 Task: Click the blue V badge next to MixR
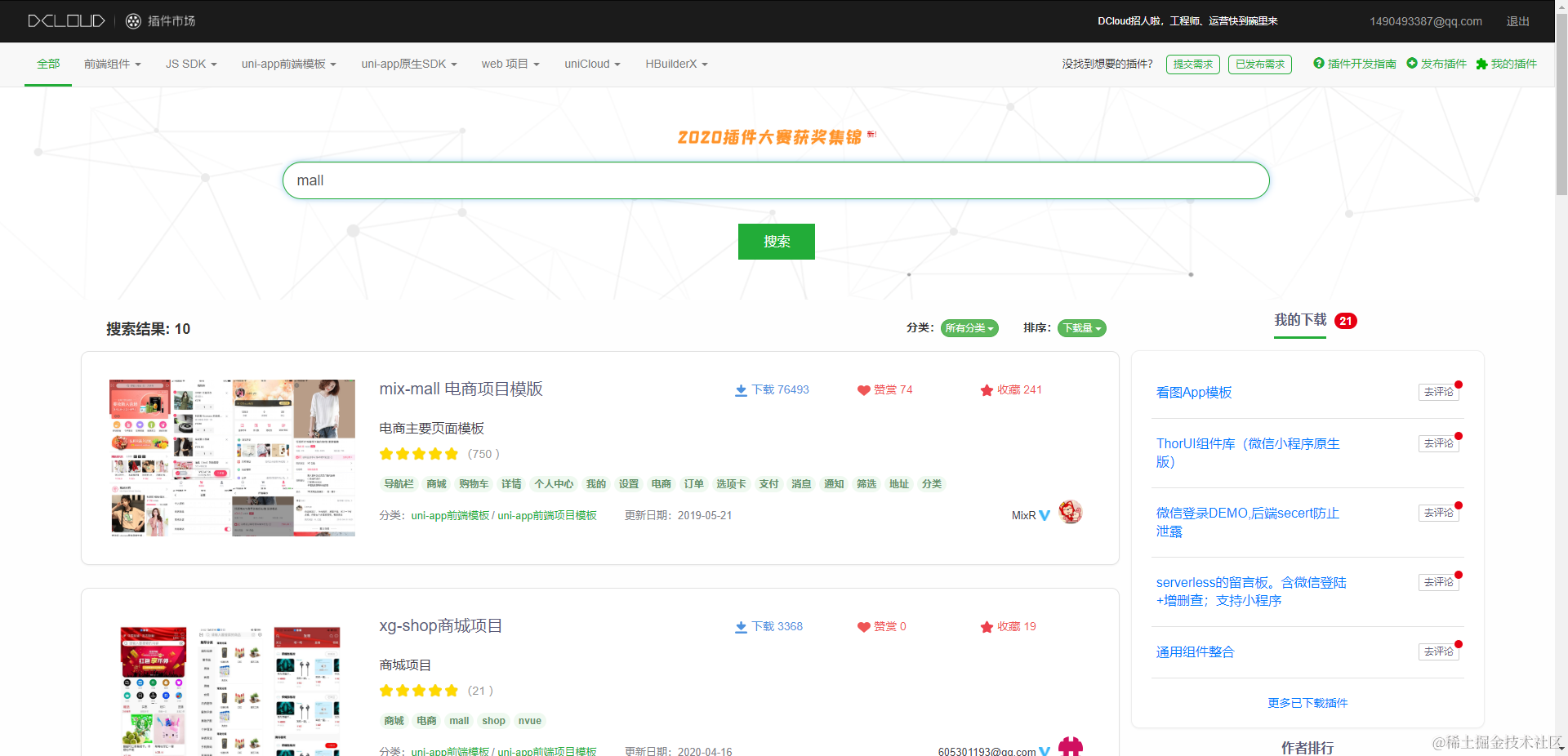point(1045,515)
